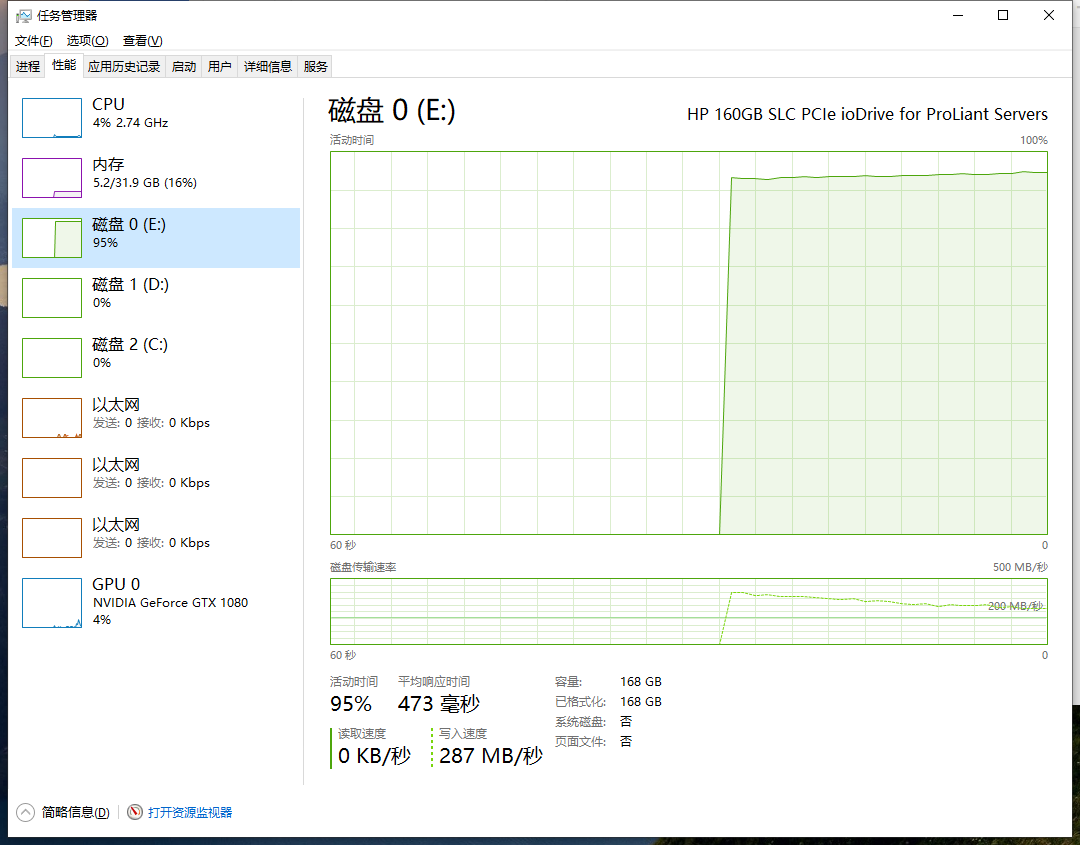Select the 内存 memory usage thumbnail

click(52, 178)
